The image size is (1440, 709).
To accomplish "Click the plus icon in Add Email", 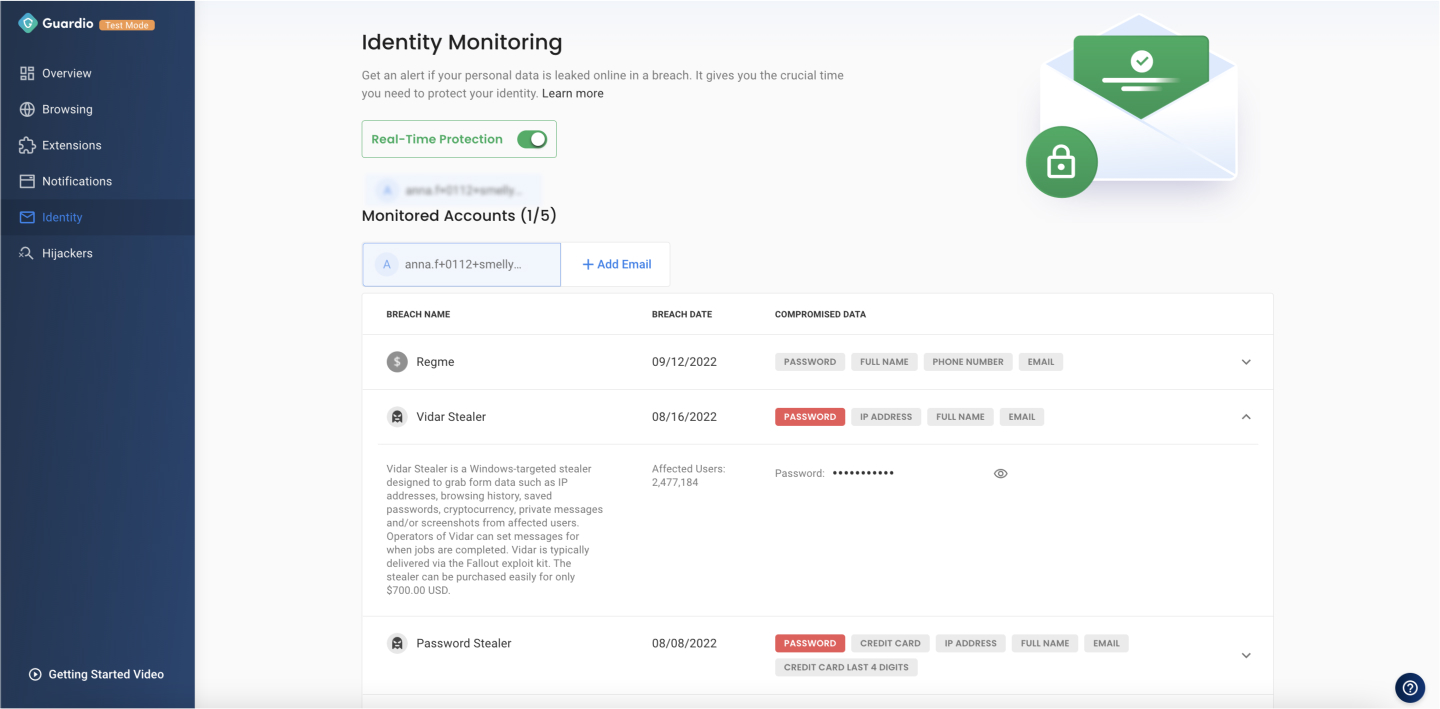I will tap(588, 264).
